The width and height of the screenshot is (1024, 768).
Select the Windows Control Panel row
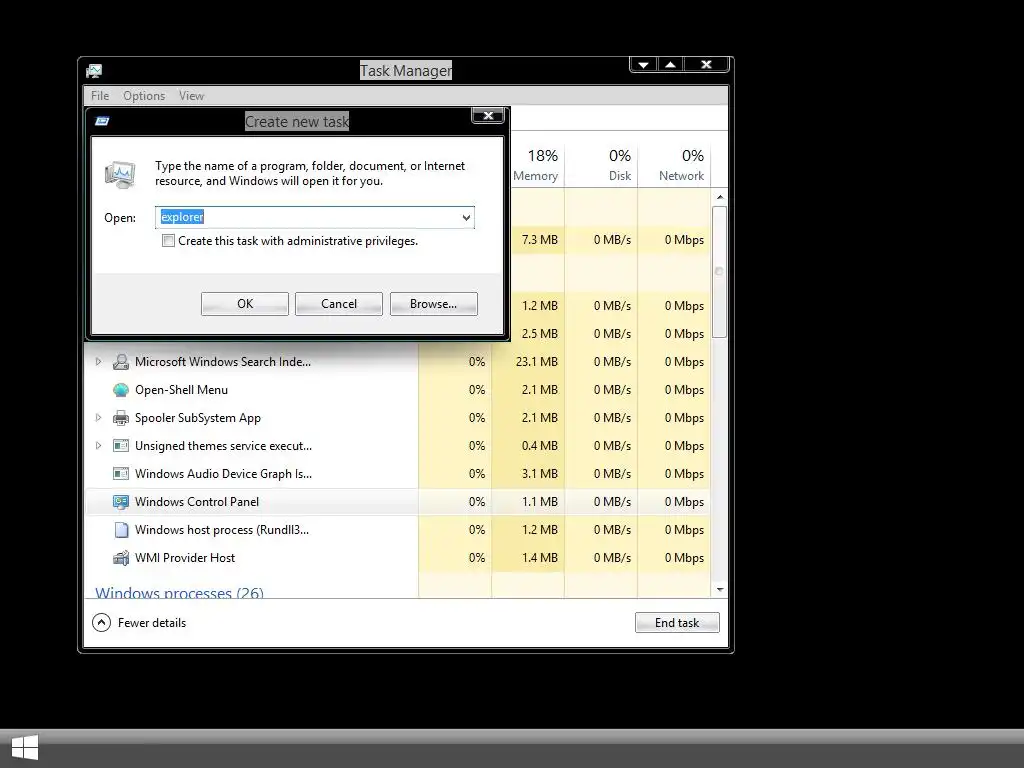click(x=398, y=502)
